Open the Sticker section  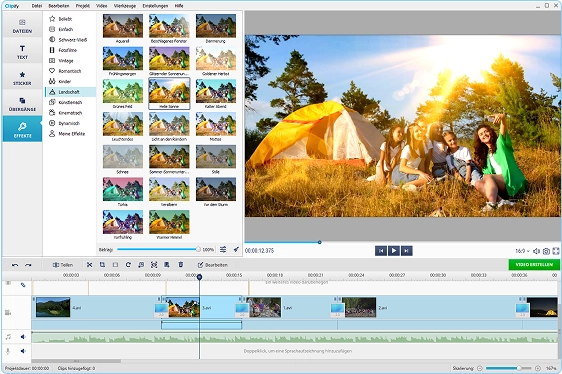tap(22, 78)
